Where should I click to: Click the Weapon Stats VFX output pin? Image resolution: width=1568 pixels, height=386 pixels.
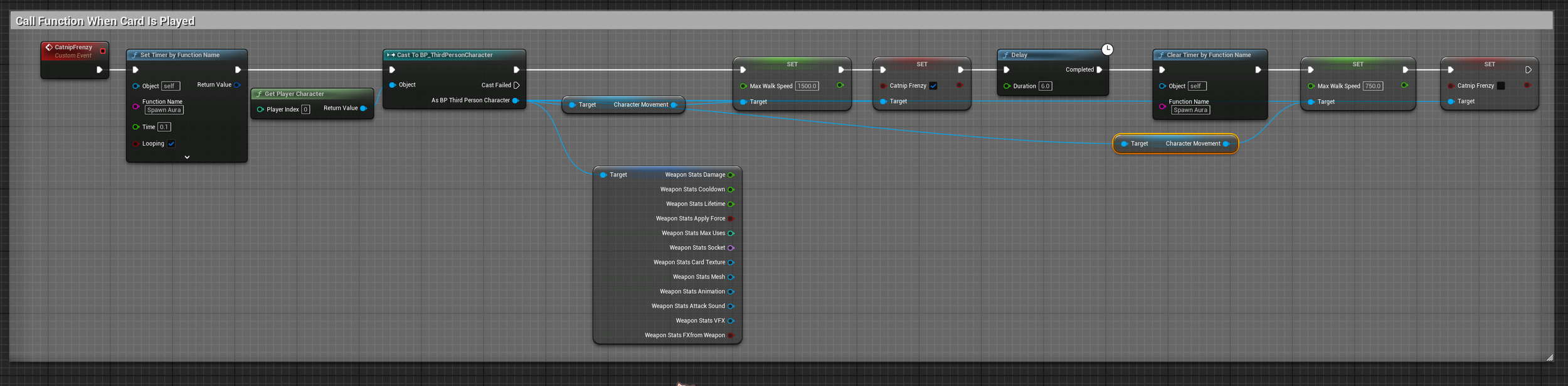coord(731,321)
